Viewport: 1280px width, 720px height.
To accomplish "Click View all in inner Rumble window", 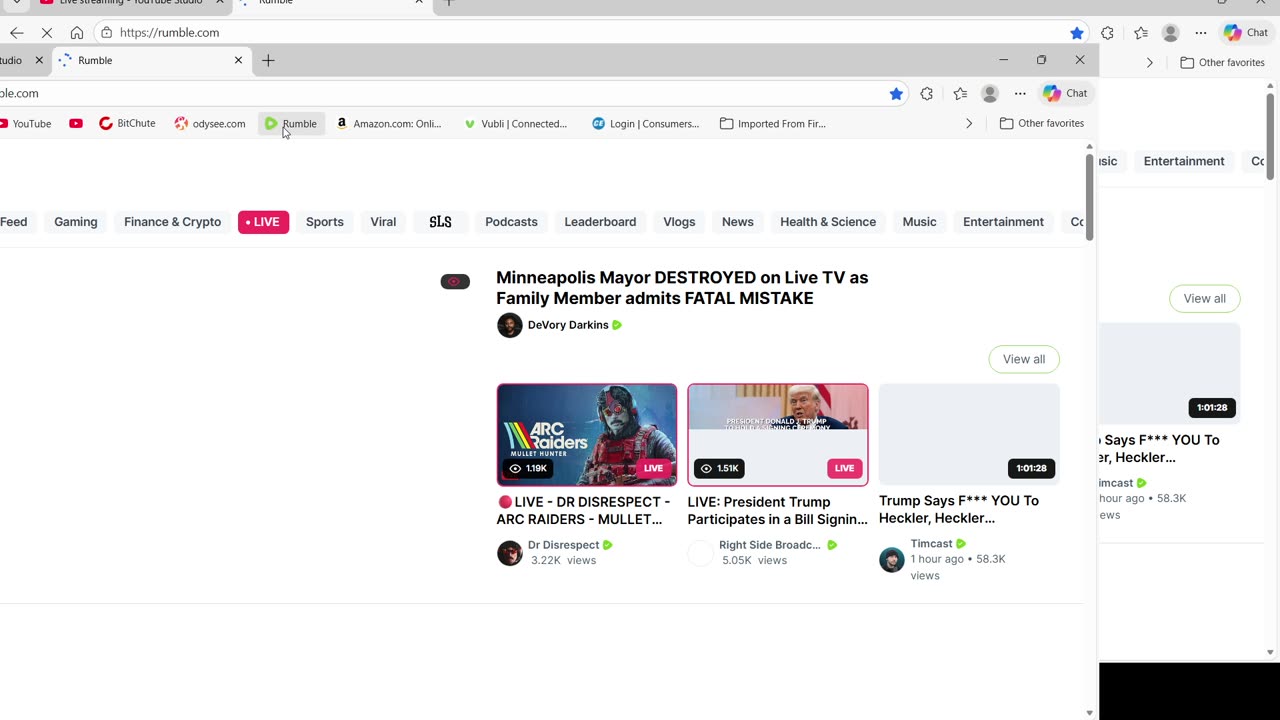I will coord(1024,359).
